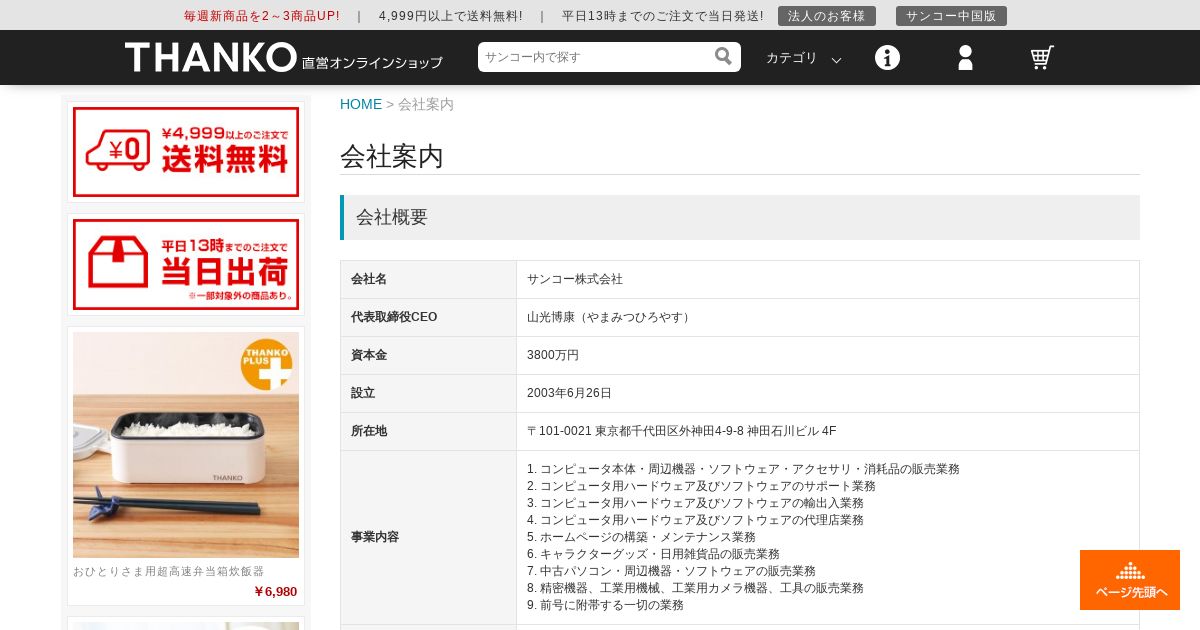1200x630 pixels.
Task: Select the 山光博康 name cell
Action: [828, 317]
